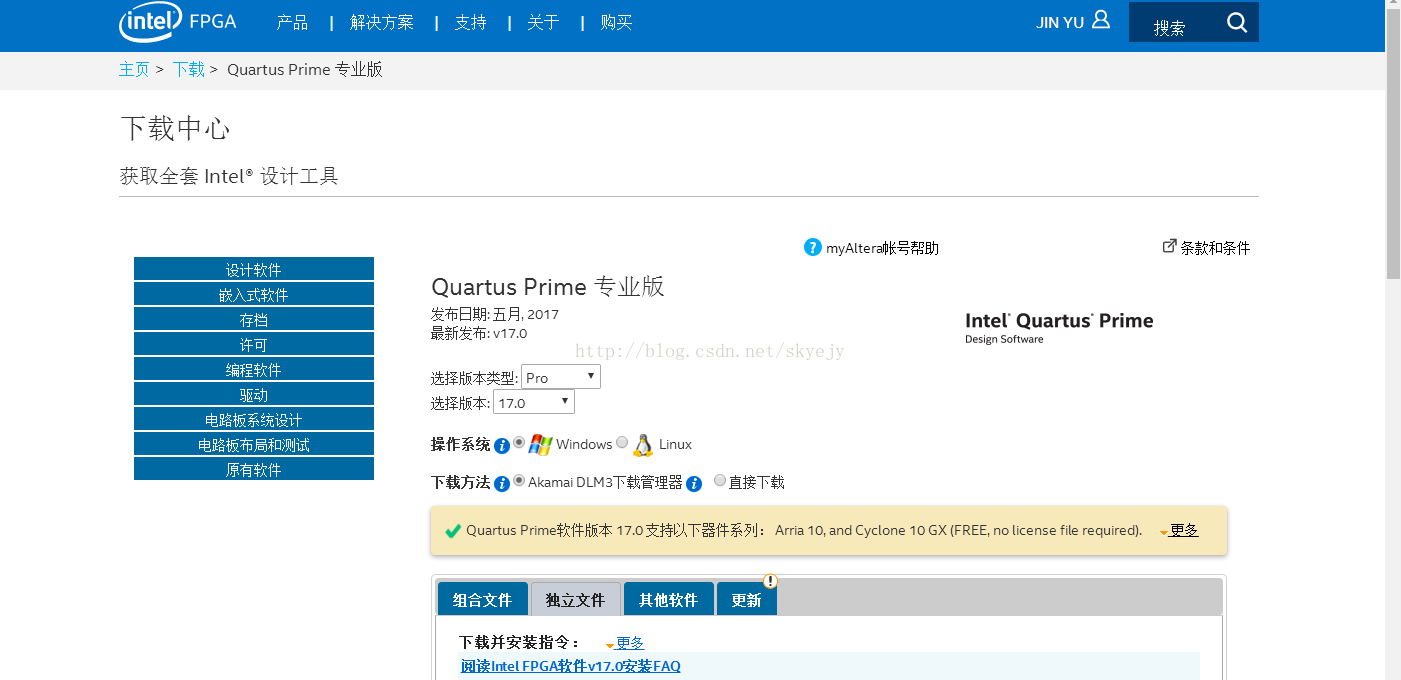Open the 阅读Intel FPGA软件v17.0安装FAQ link
Viewport: 1401px width, 680px height.
click(570, 666)
